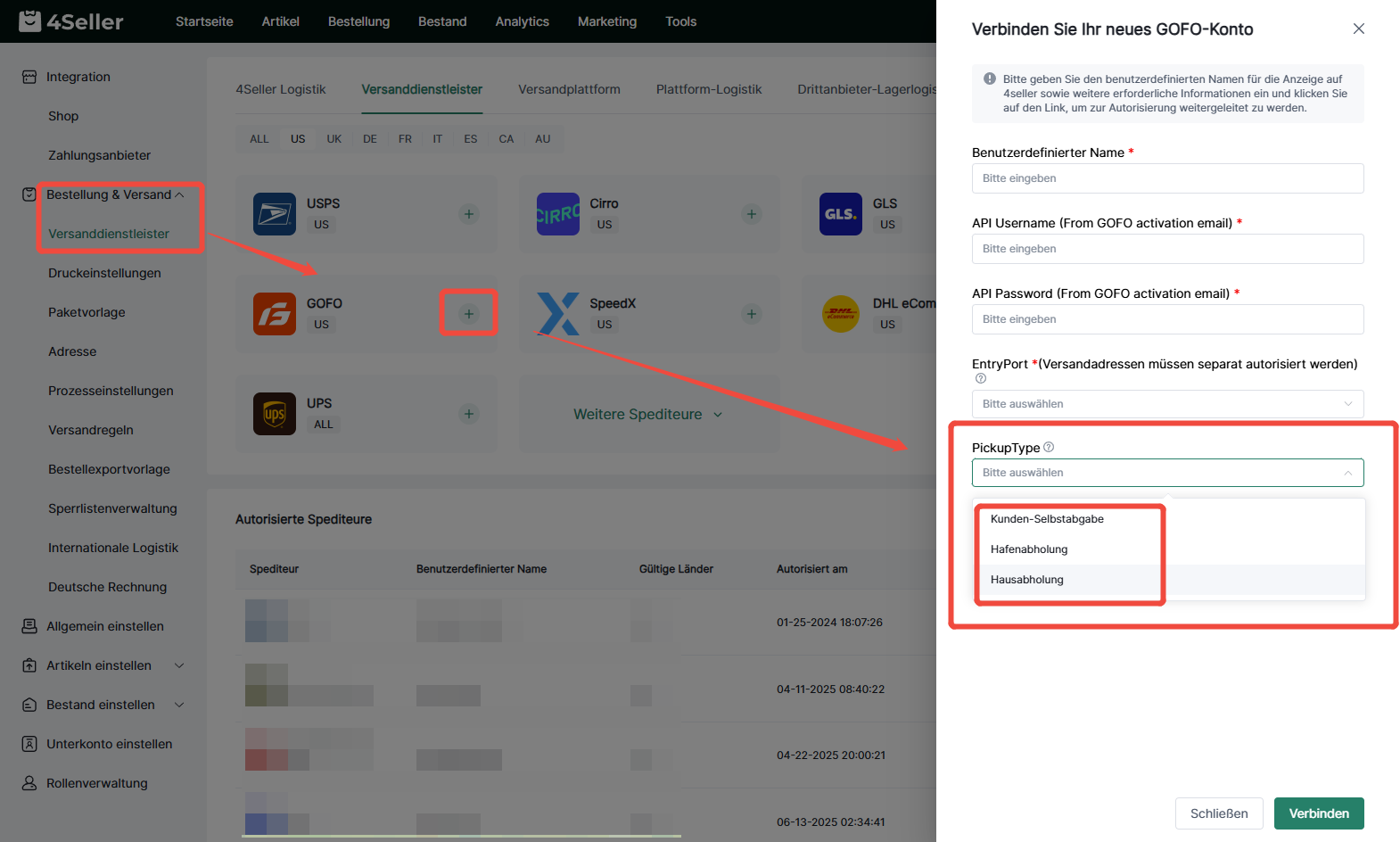Screen dimensions: 1400x842
Task: Click the Rollenverwaltung person icon
Action: 29,783
